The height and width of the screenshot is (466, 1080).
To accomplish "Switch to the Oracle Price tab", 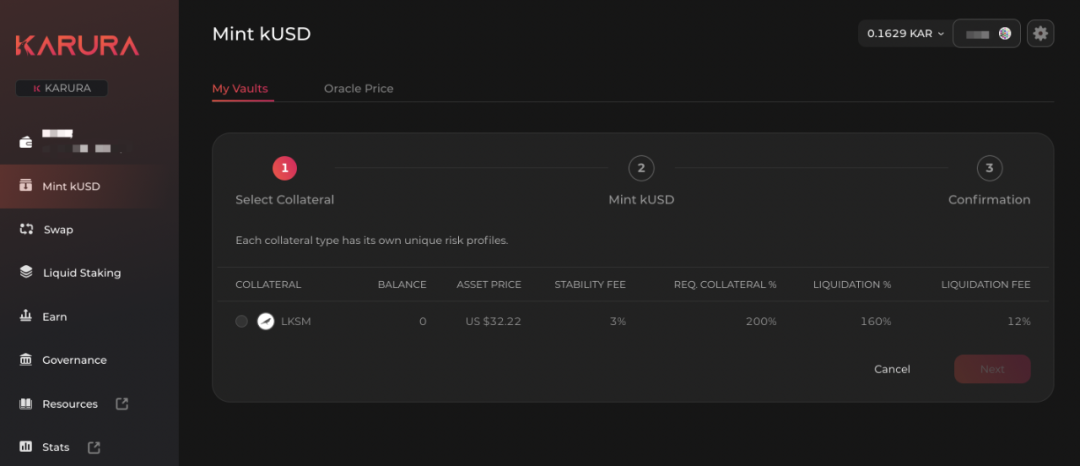I will point(358,88).
